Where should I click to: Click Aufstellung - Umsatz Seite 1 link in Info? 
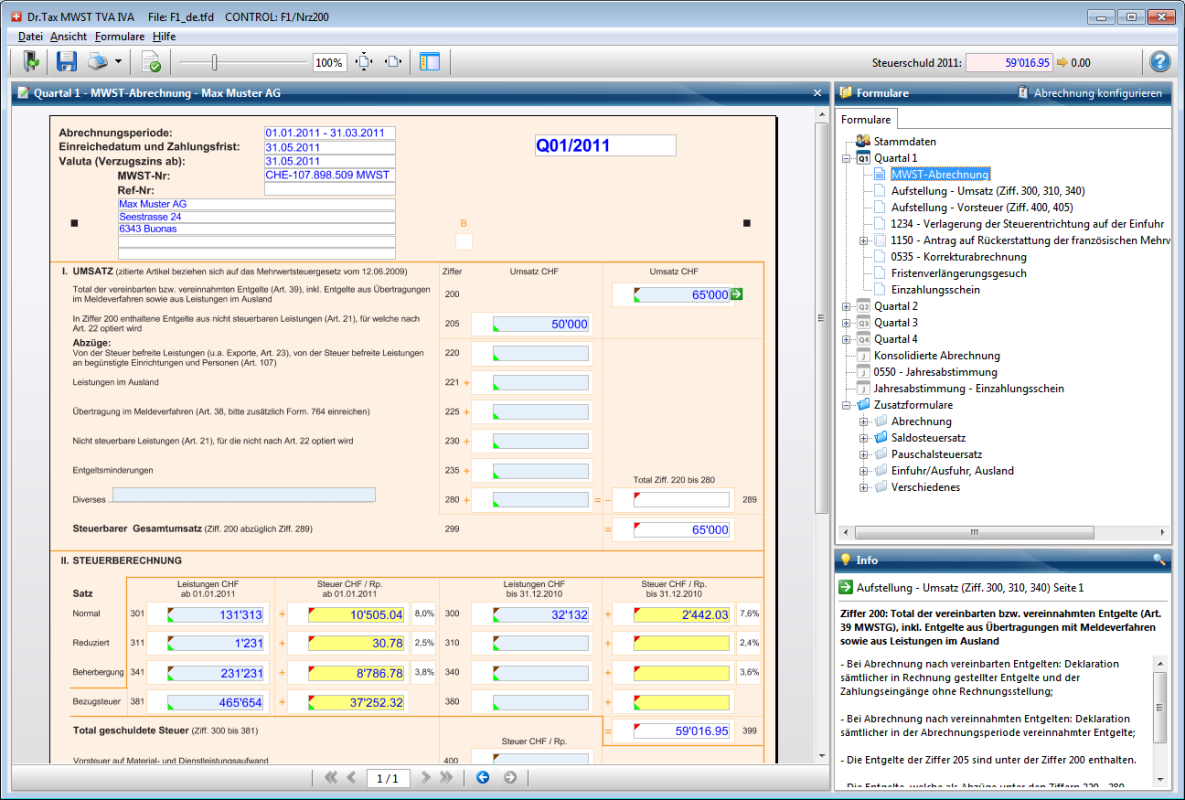pyautogui.click(x=970, y=588)
